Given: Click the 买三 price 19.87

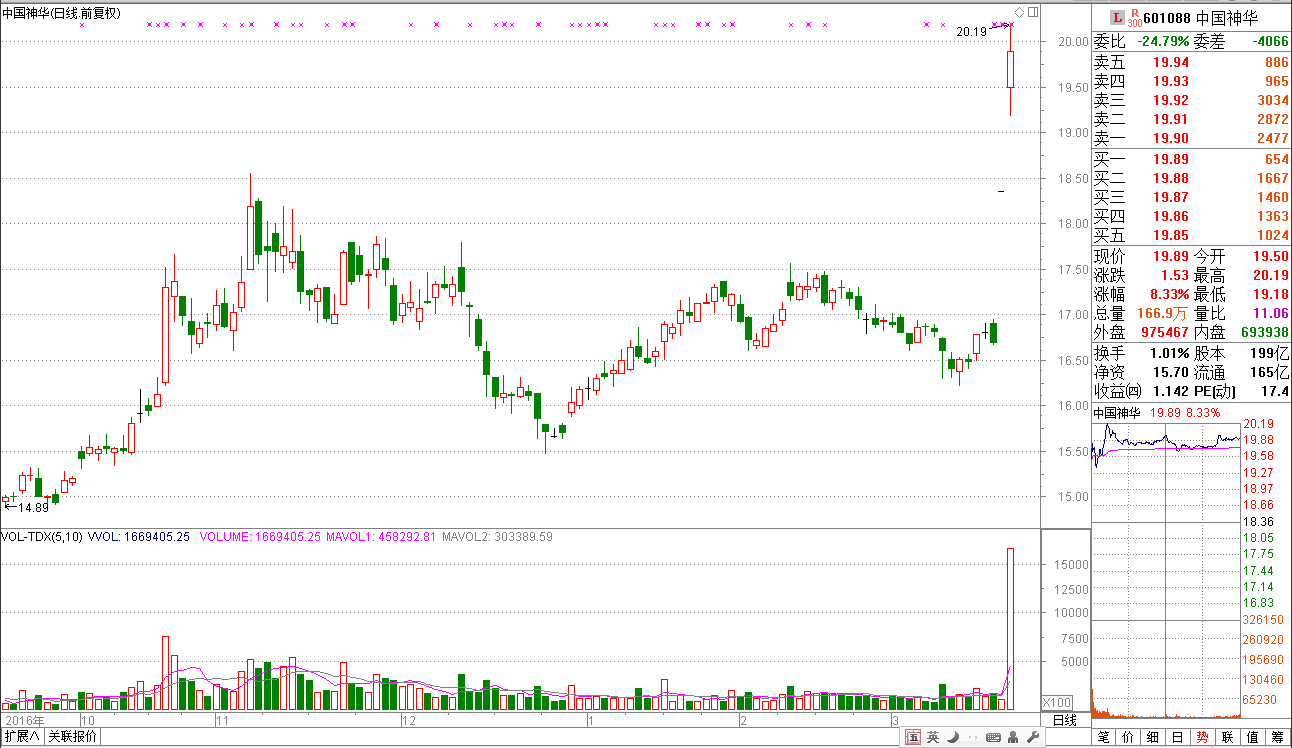Looking at the screenshot, I should (1171, 198).
